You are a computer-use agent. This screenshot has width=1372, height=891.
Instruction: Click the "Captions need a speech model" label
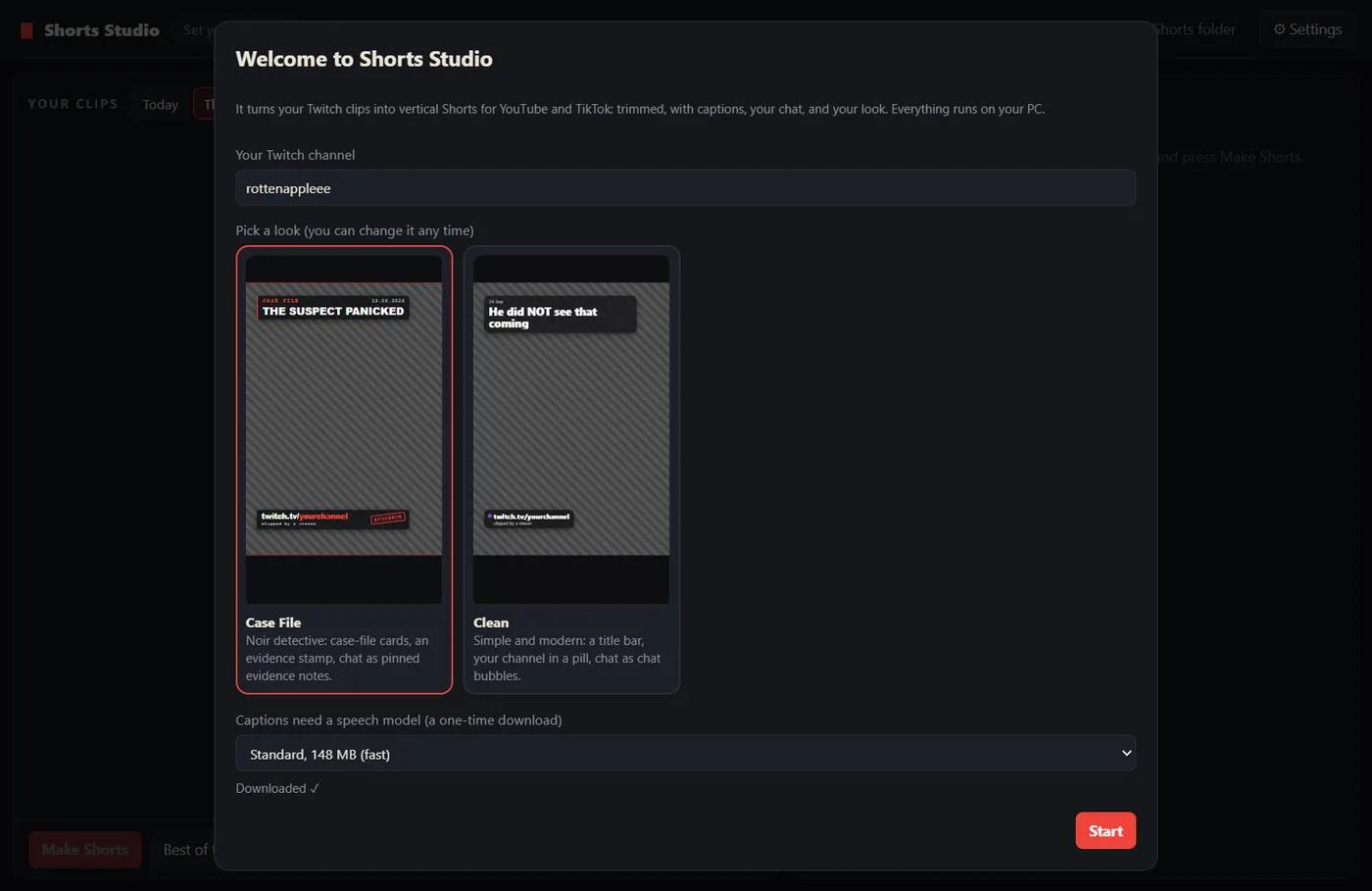(x=399, y=719)
